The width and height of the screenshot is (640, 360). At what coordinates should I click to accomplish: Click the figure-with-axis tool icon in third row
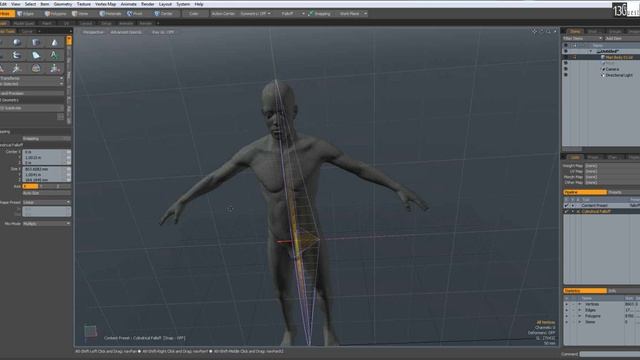pyautogui.click(x=54, y=68)
